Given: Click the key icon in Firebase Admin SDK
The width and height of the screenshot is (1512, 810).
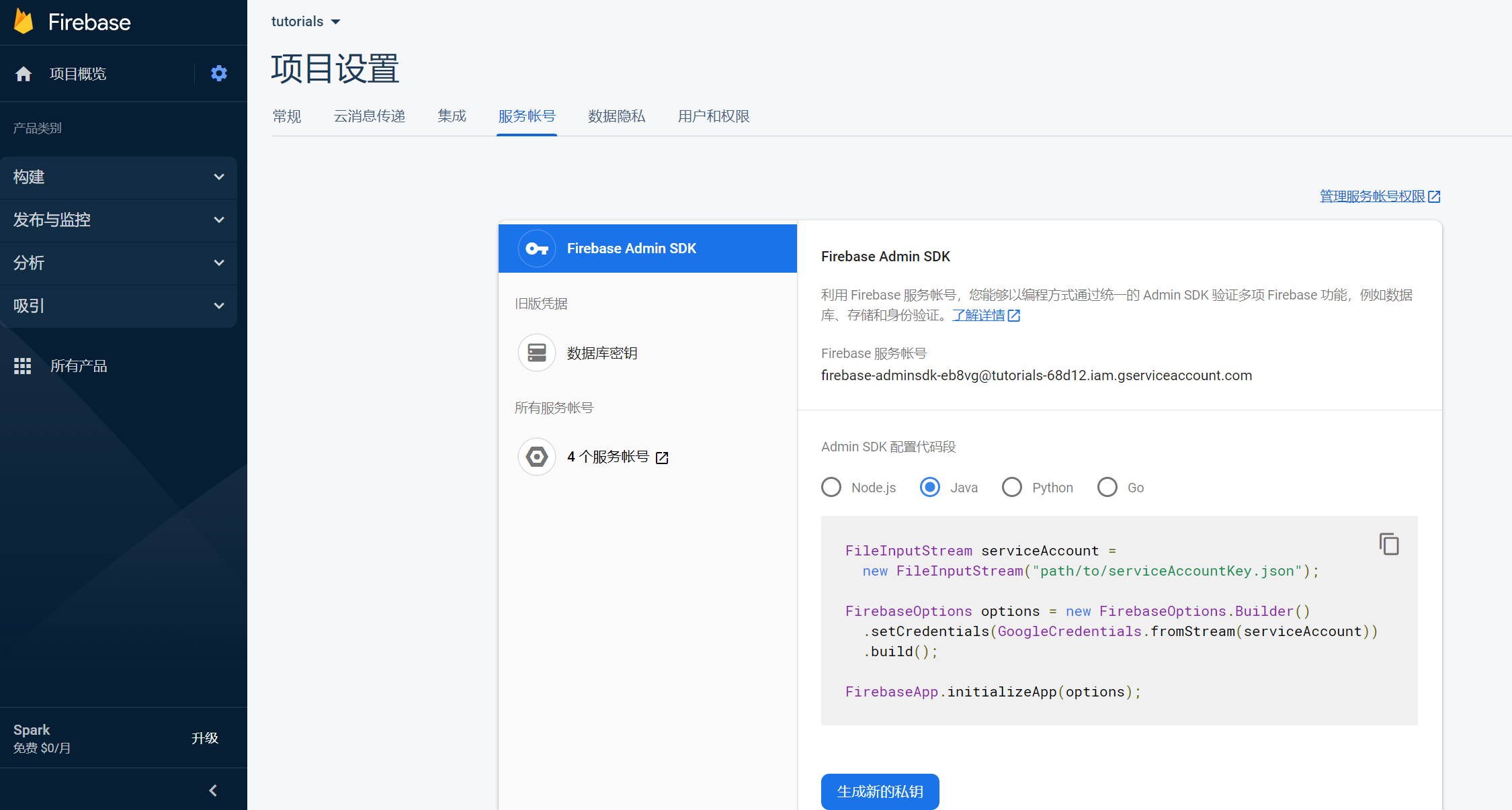Looking at the screenshot, I should coord(537,249).
